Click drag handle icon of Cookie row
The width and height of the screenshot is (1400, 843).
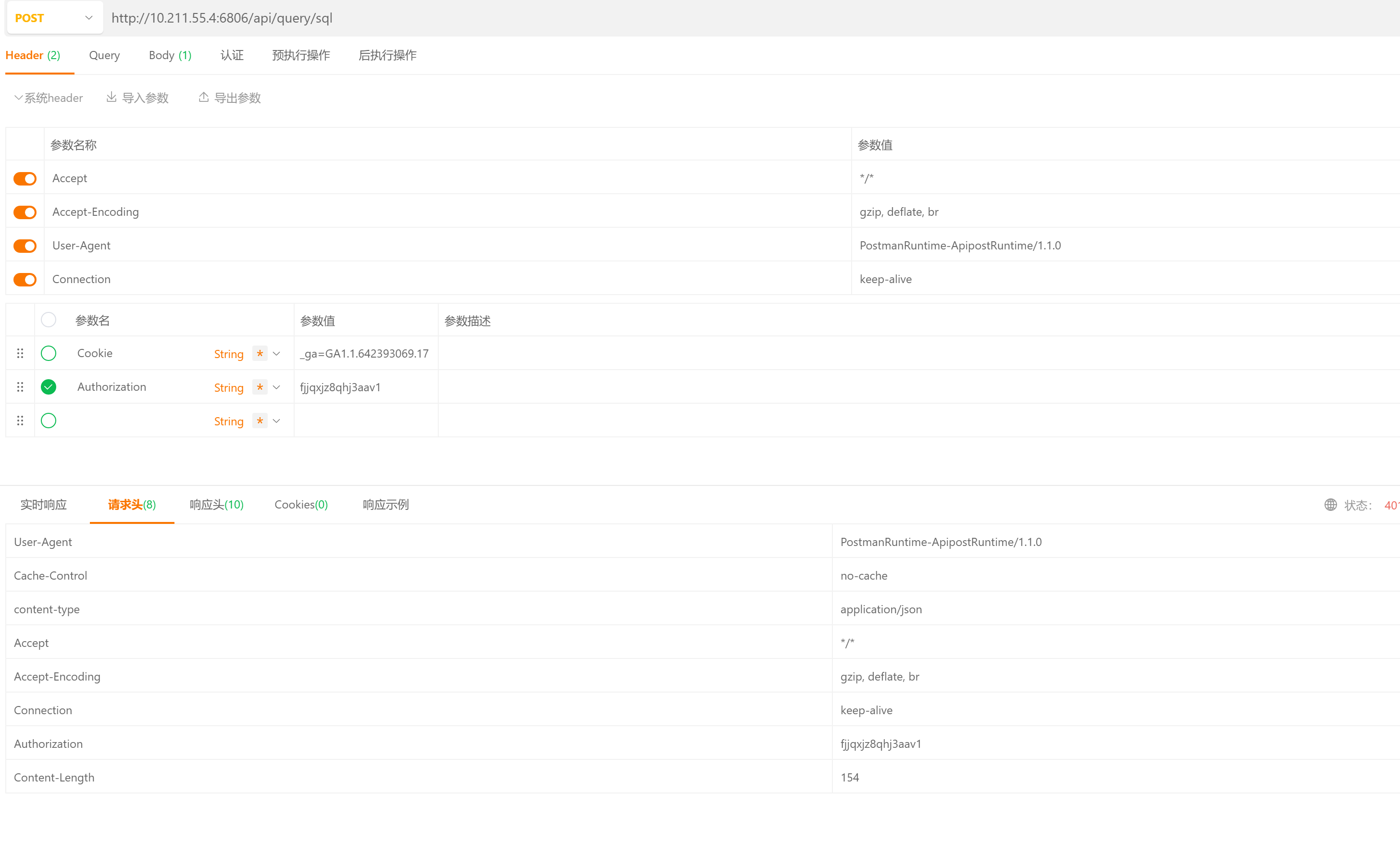coord(21,353)
